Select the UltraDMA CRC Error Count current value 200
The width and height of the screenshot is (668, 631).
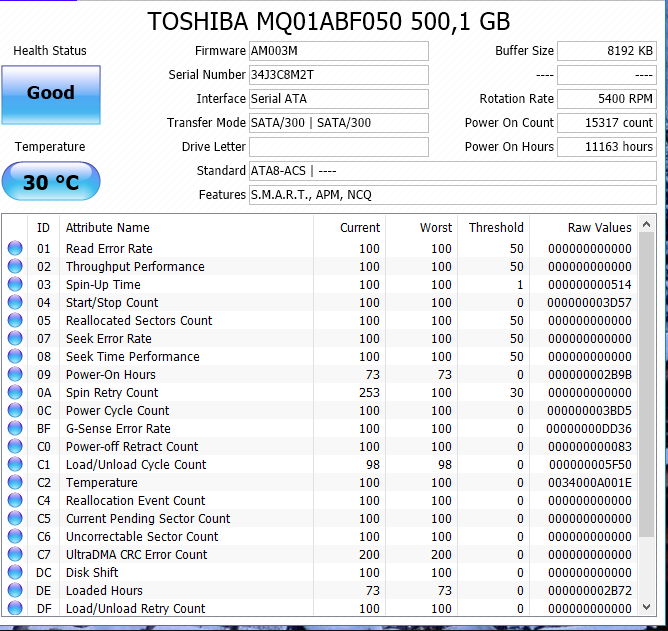click(369, 554)
